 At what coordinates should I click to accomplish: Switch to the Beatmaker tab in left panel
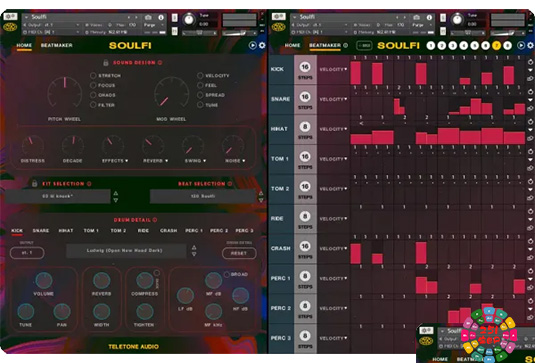[57, 45]
